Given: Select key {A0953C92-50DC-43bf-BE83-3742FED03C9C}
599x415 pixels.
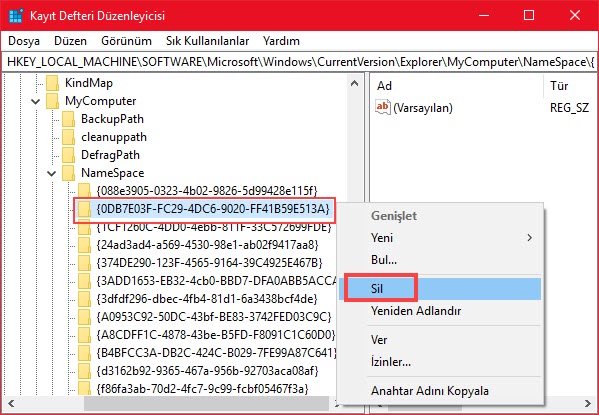Looking at the screenshot, I should pyautogui.click(x=214, y=317).
